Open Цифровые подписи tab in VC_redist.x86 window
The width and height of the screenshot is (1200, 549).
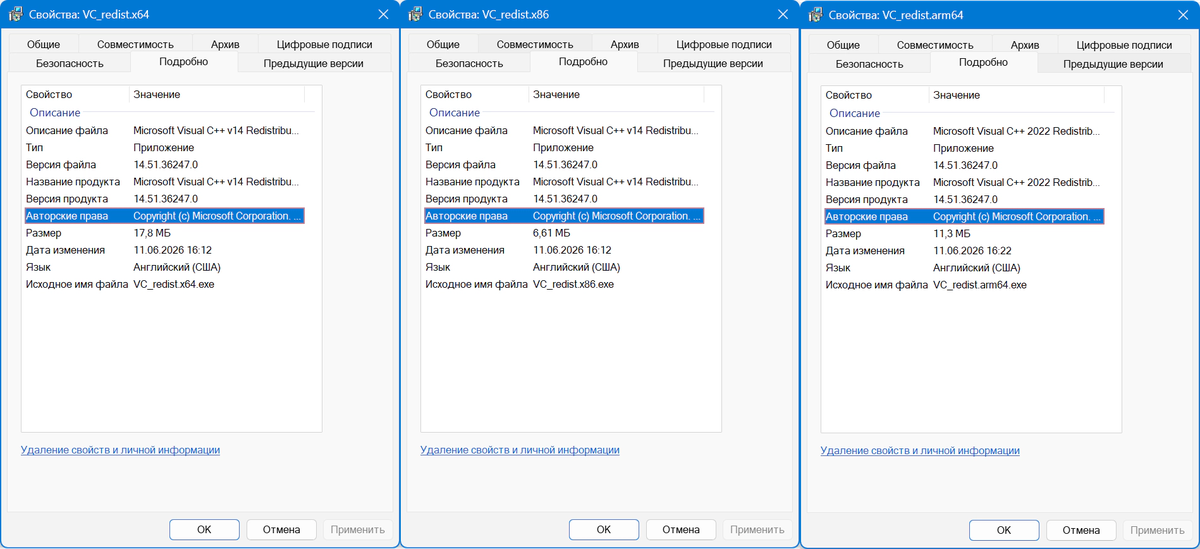724,44
